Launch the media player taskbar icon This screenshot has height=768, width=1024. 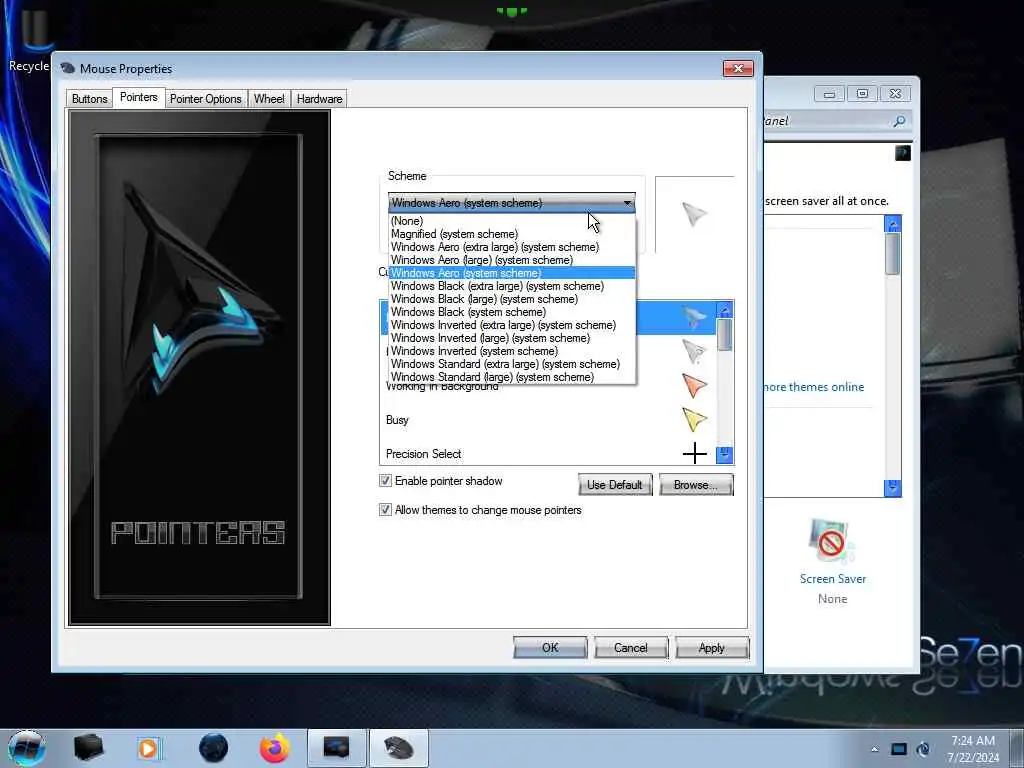click(x=149, y=748)
